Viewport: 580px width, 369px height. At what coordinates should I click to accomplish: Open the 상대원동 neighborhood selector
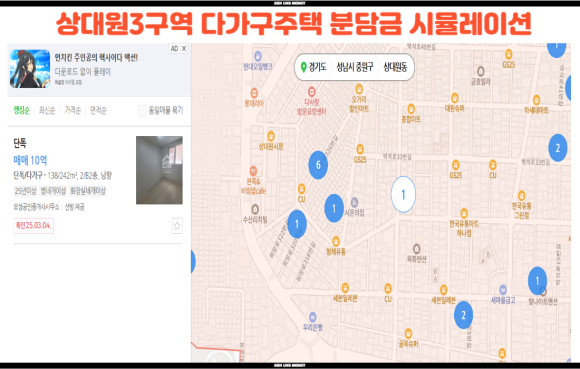pyautogui.click(x=395, y=67)
